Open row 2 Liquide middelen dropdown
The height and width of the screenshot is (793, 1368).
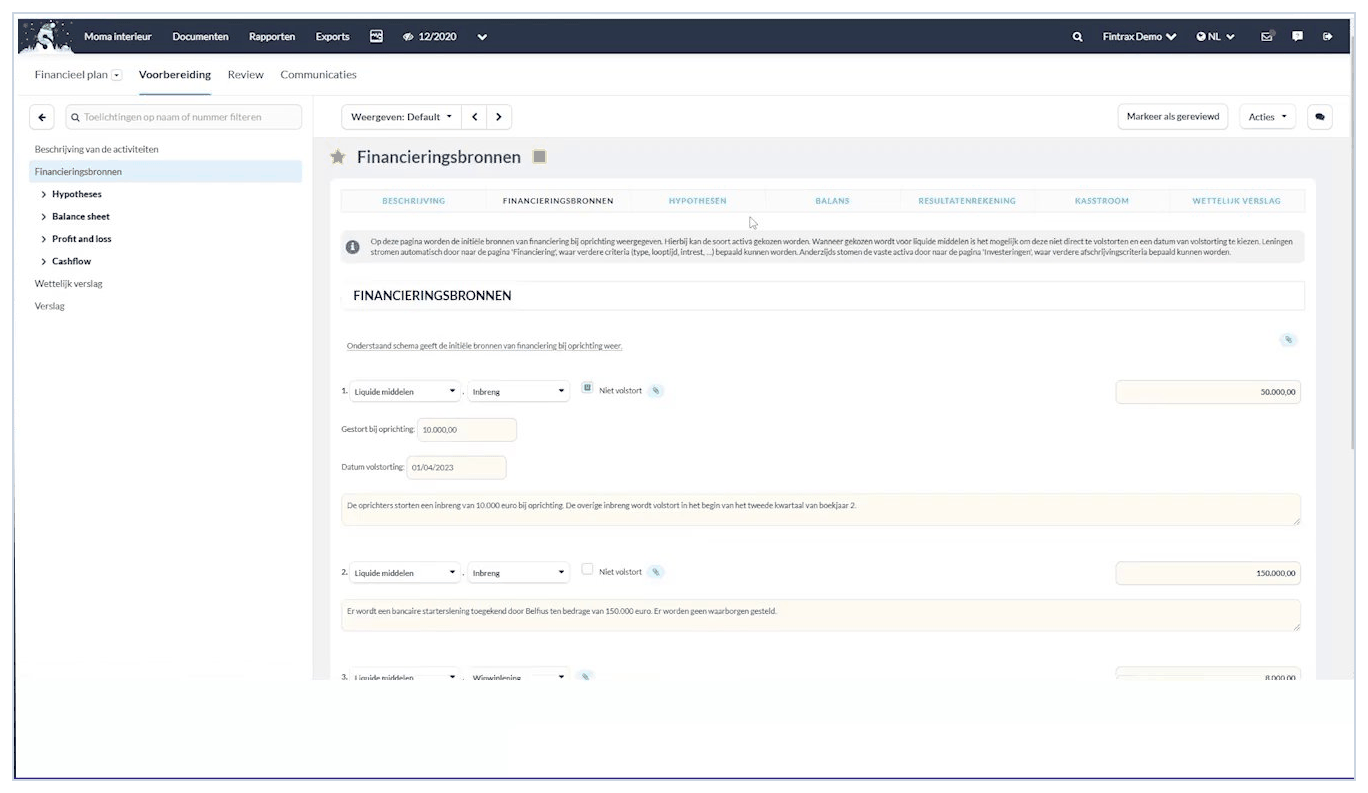pos(405,573)
